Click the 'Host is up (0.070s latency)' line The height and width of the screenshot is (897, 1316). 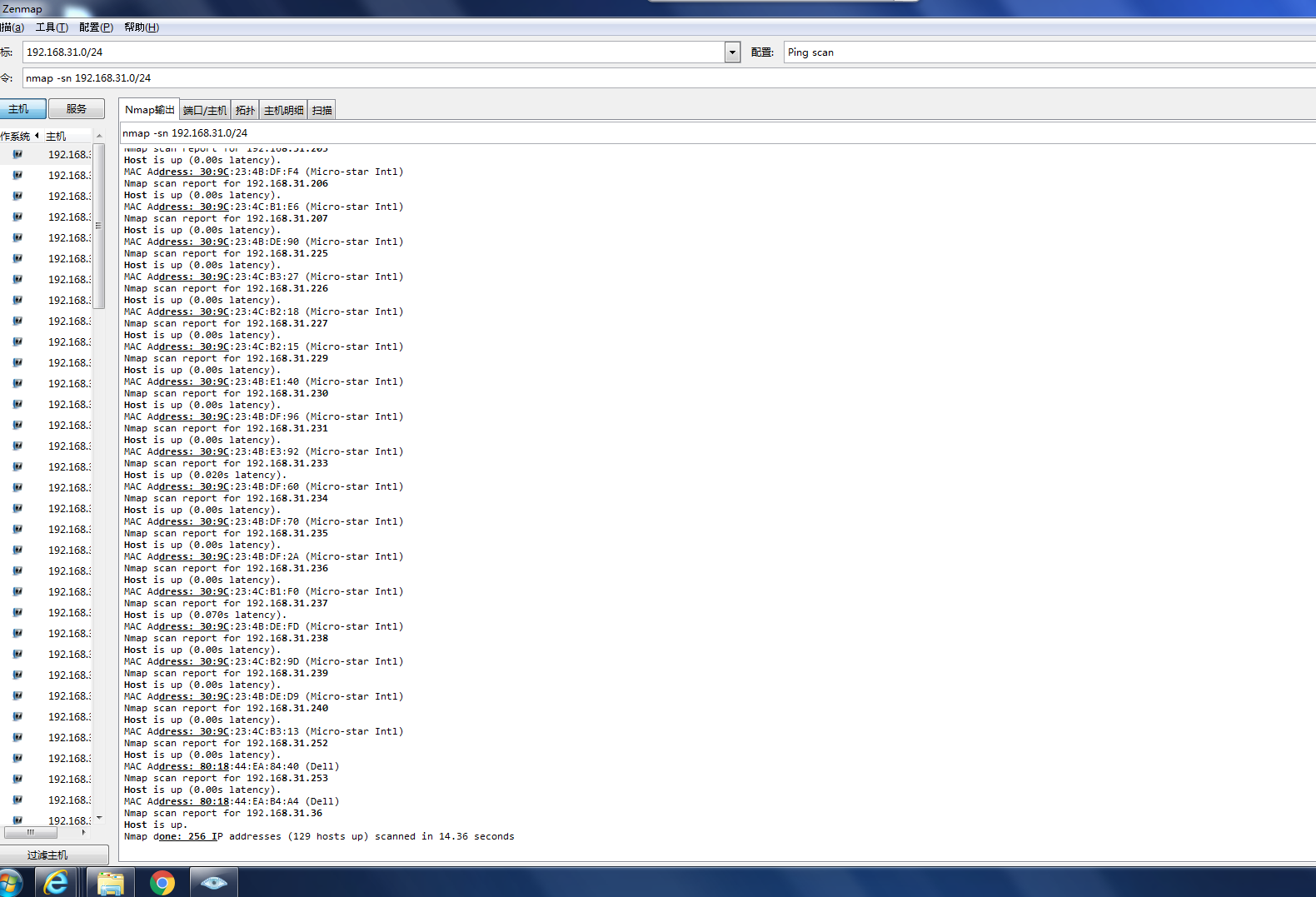click(205, 615)
